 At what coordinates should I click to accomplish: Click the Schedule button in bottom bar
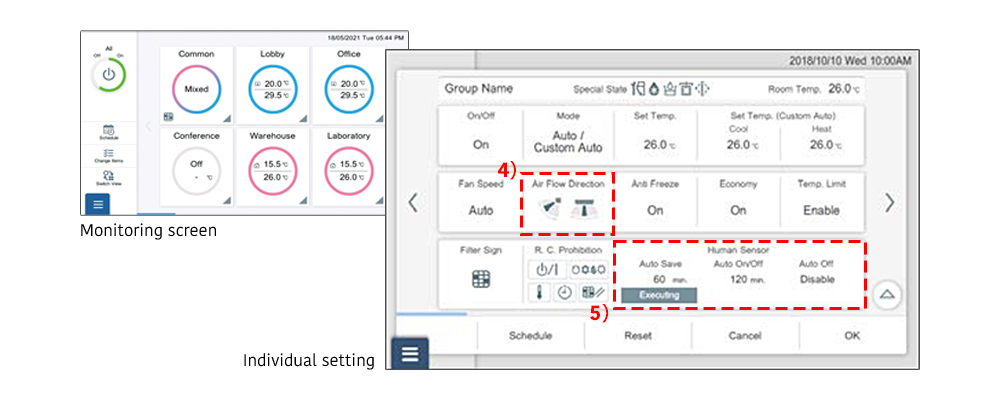point(530,336)
